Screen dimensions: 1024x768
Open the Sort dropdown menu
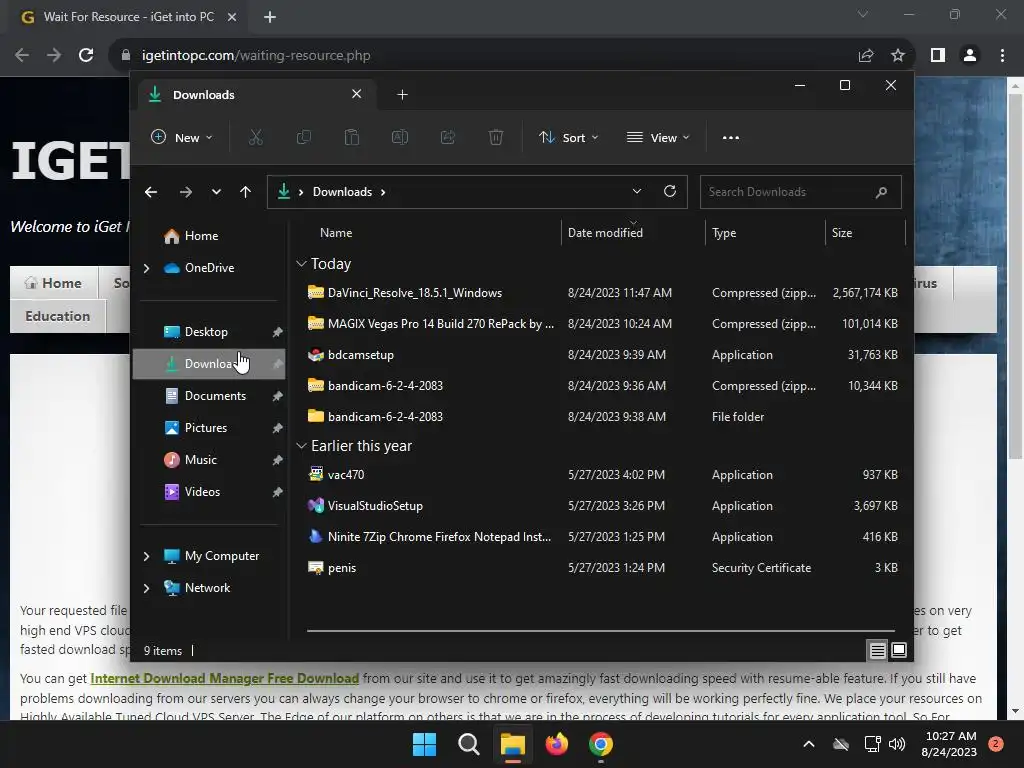(568, 137)
